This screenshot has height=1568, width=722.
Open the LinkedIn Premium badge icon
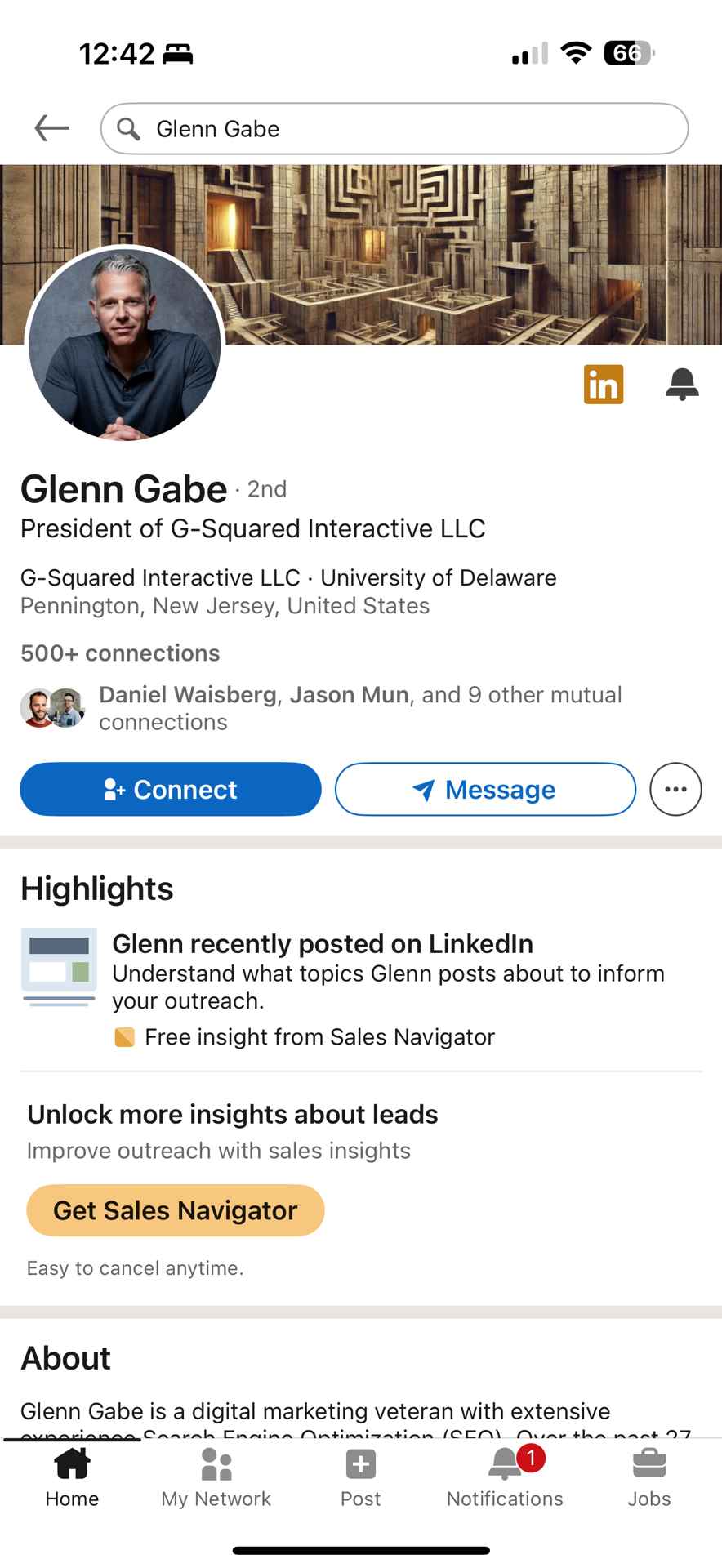coord(604,385)
